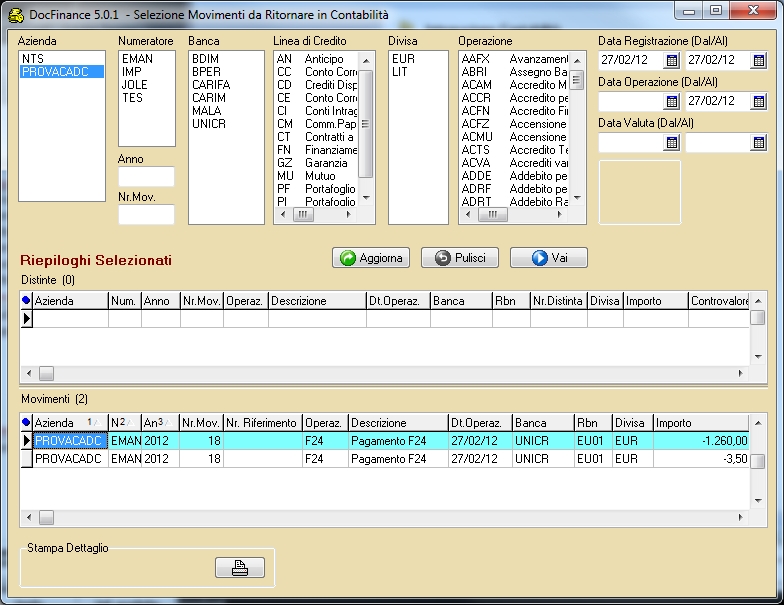The image size is (784, 605).
Task: Open calendar for Data Valuta start date
Action: 671,143
